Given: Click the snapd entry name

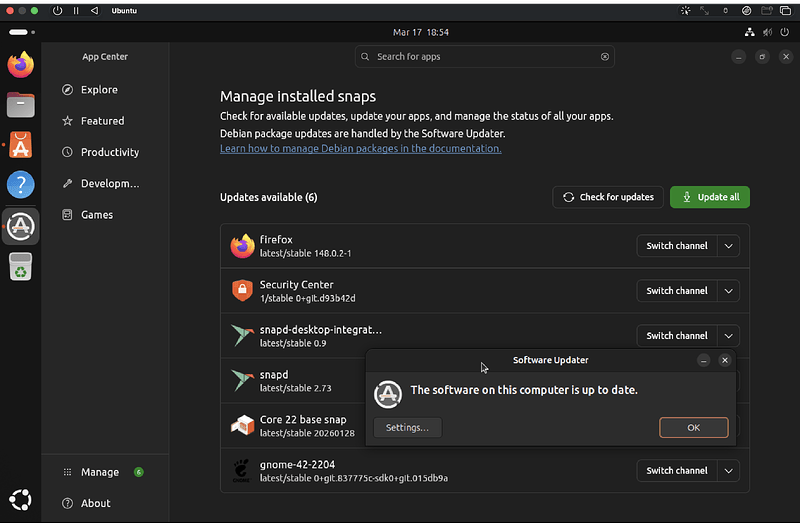Looking at the screenshot, I should click(274, 375).
